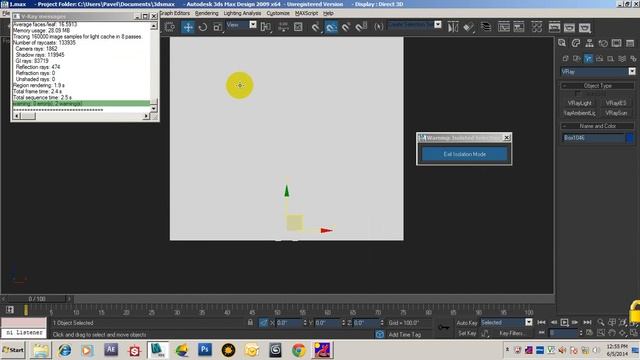Collapse the Name and Color rollout

click(598, 126)
